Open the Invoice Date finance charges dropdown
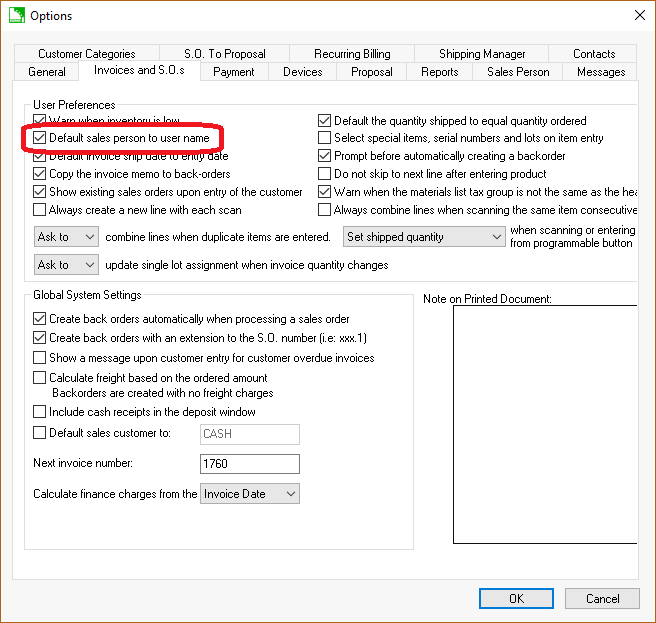 tap(249, 494)
